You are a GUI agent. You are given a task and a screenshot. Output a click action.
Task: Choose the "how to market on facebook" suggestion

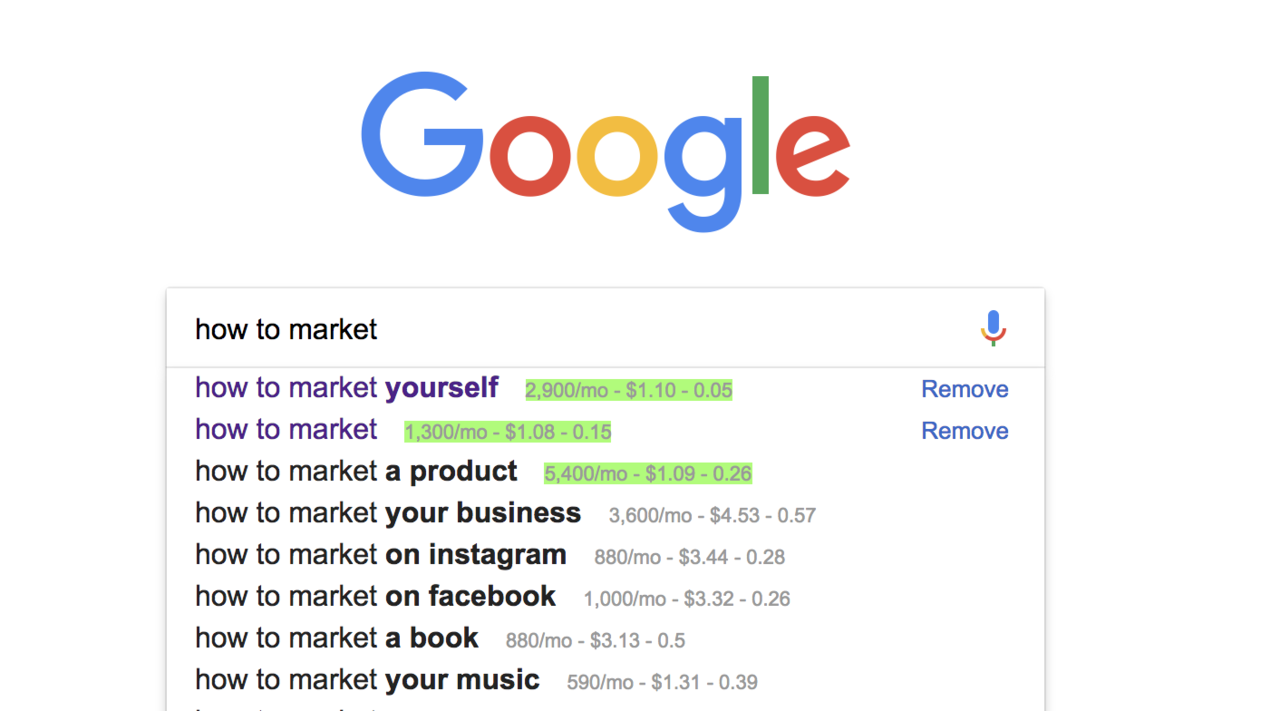tap(375, 597)
